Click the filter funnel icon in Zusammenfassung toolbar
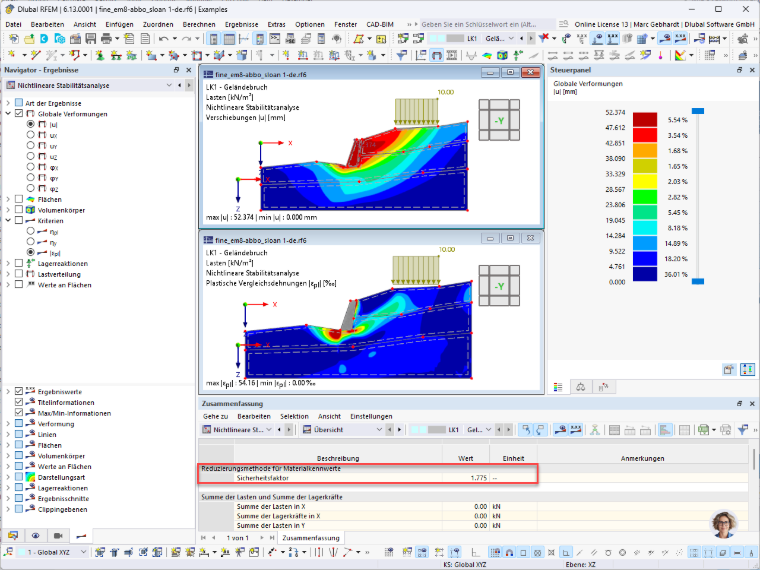The height and width of the screenshot is (570, 760). (743, 429)
